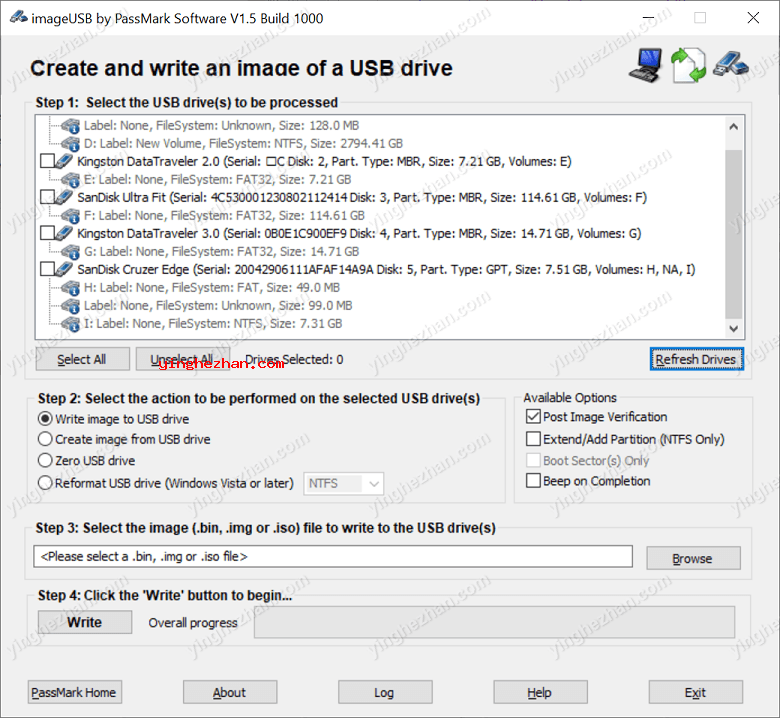The width and height of the screenshot is (780, 718).
Task: Click the Kingston DataTraveler 2.0 USB drive icon
Action: click(64, 161)
